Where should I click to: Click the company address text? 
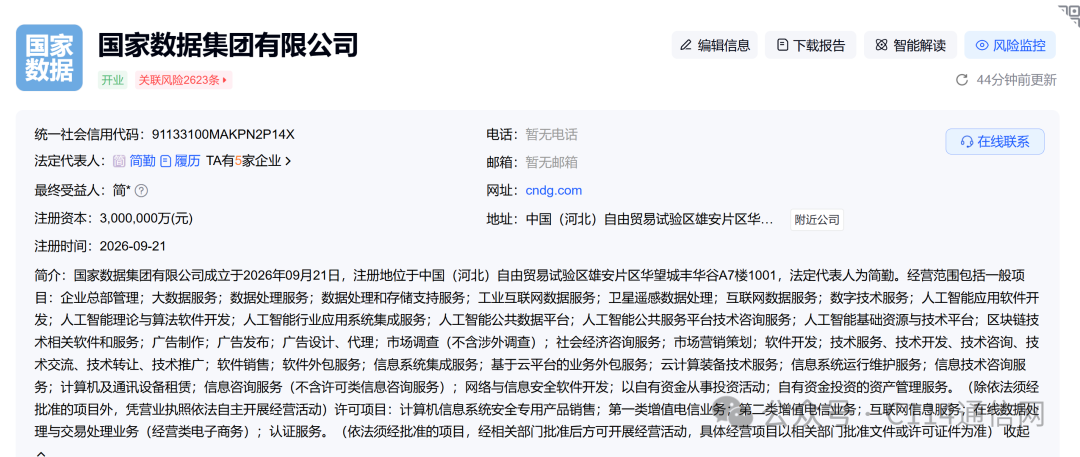click(650, 220)
